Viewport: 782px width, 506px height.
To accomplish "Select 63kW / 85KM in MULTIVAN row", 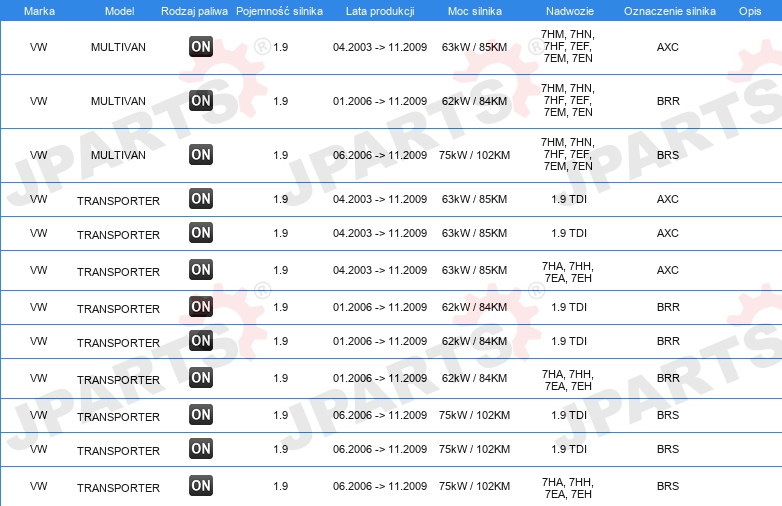I will pos(474,47).
